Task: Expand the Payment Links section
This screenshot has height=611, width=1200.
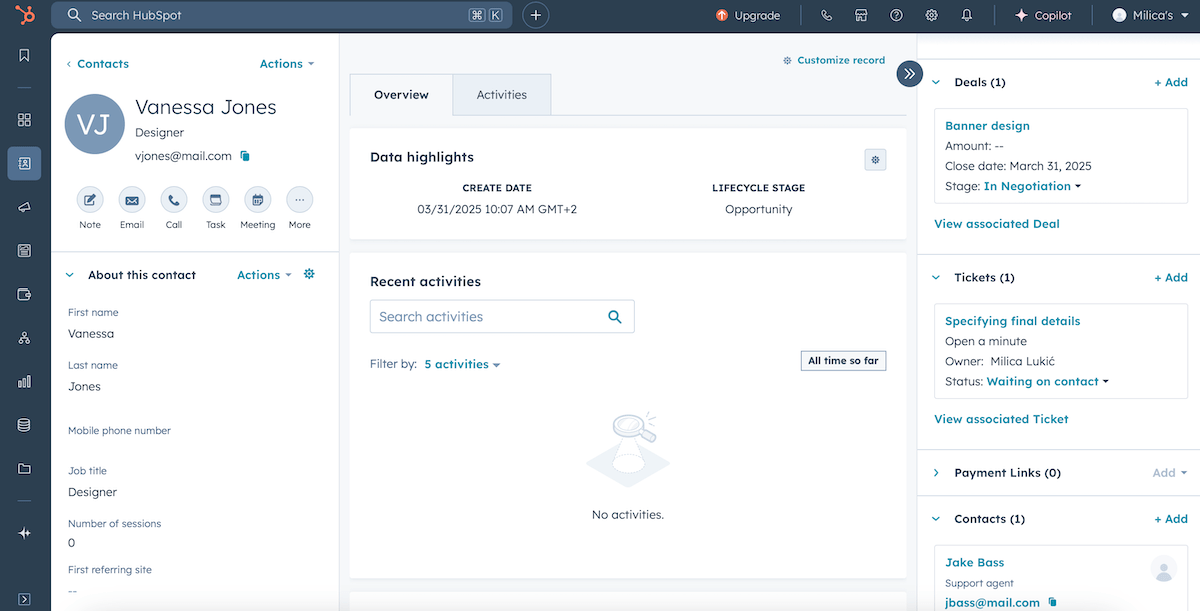Action: pos(937,473)
